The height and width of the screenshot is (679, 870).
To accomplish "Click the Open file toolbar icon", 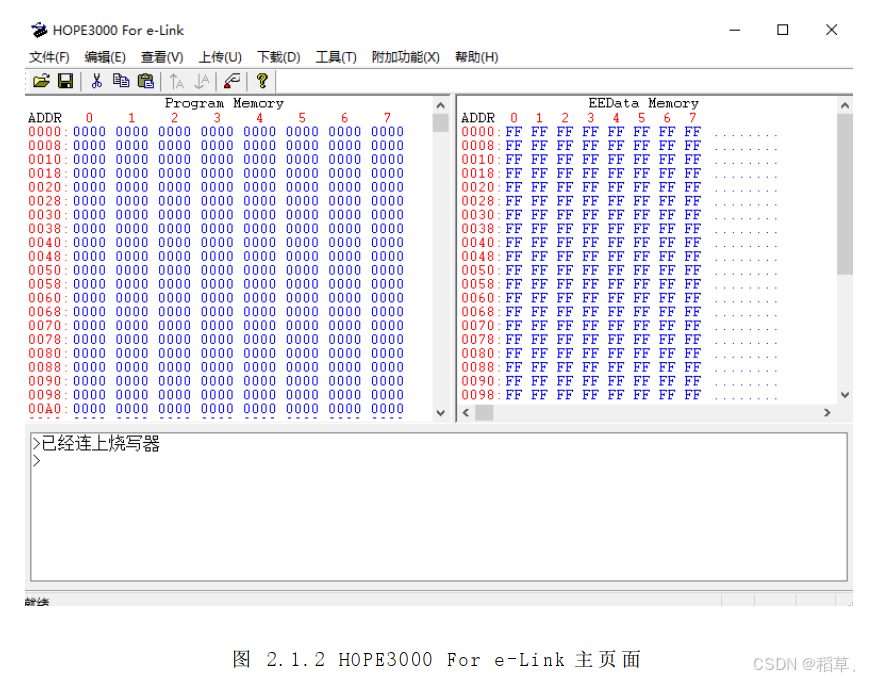I will (x=41, y=81).
